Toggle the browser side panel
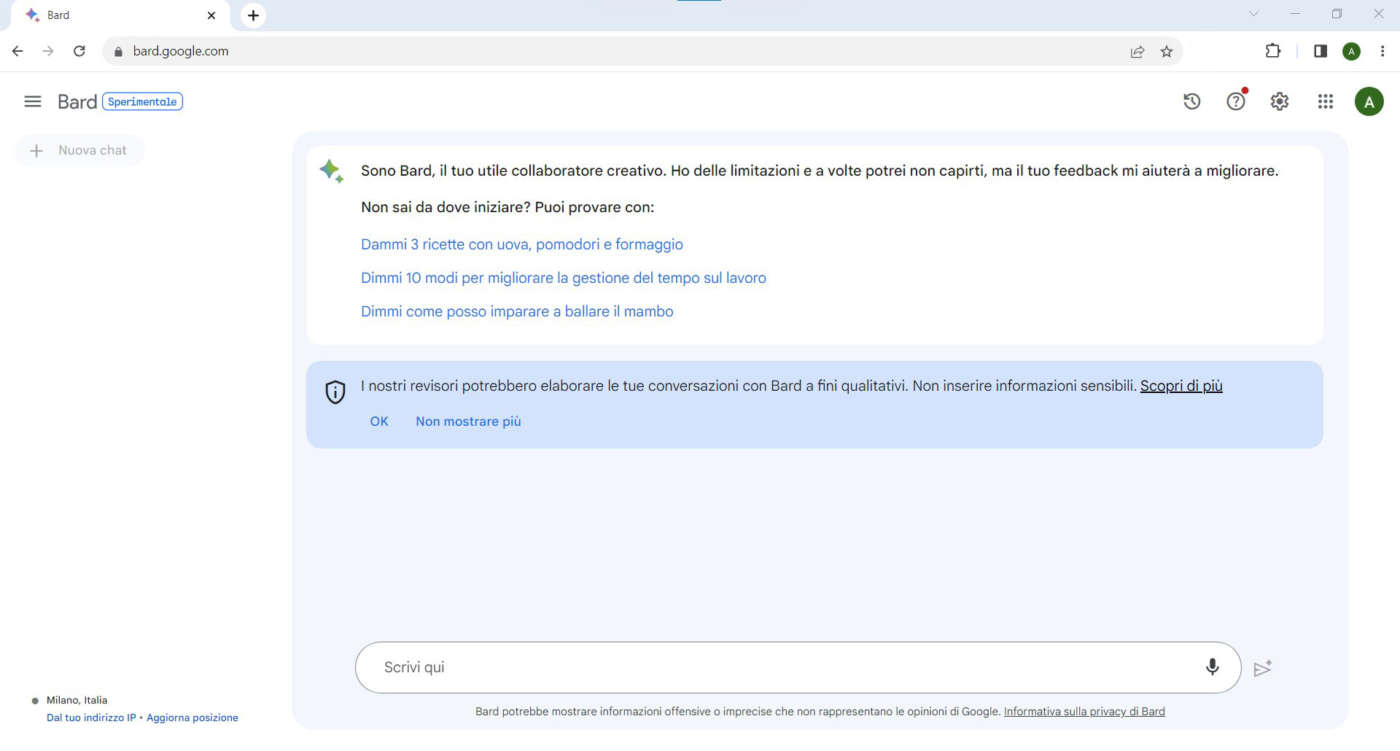Image resolution: width=1400 pixels, height=751 pixels. [1320, 51]
